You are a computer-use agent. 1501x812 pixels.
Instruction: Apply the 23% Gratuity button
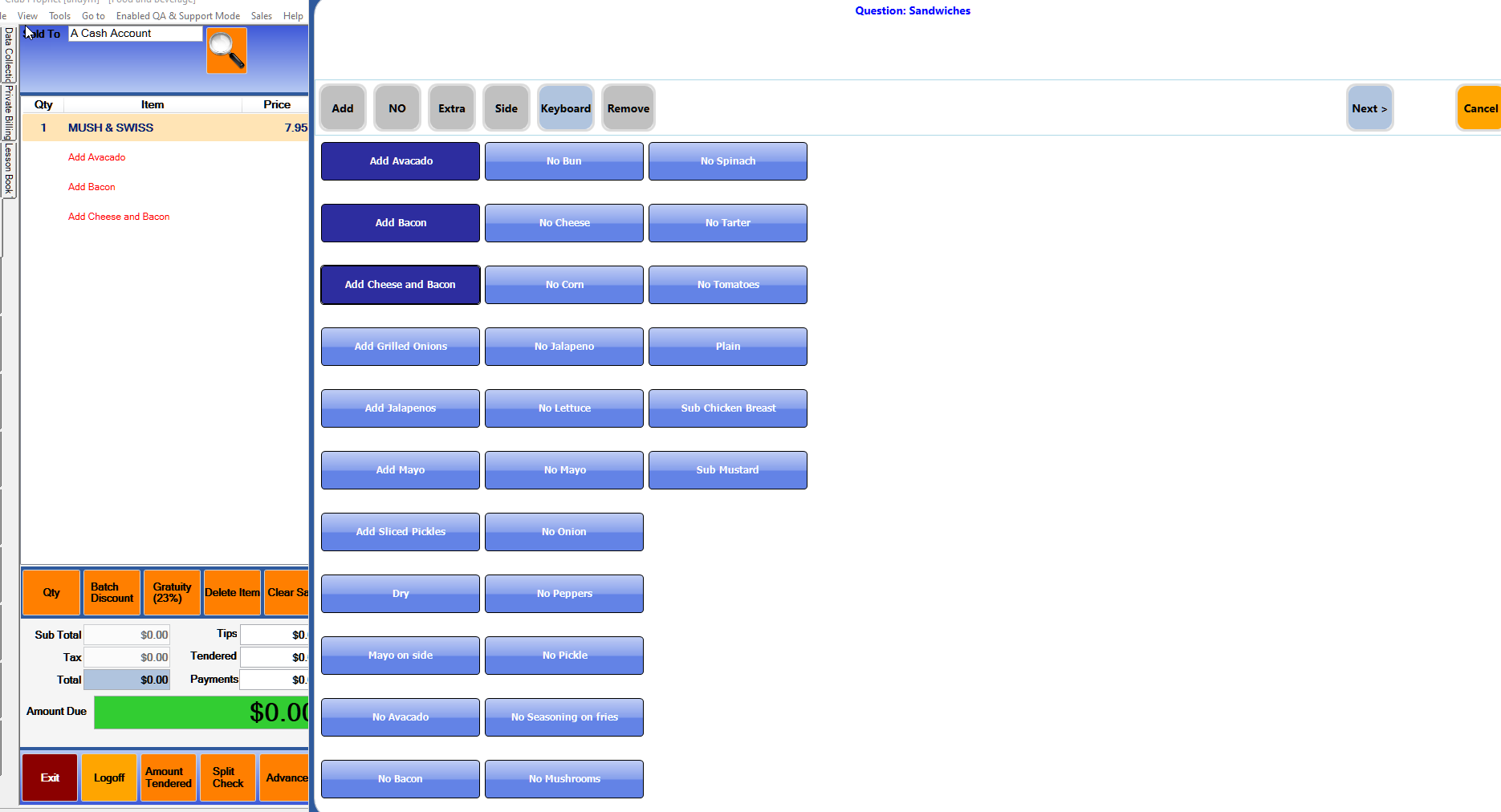[172, 593]
